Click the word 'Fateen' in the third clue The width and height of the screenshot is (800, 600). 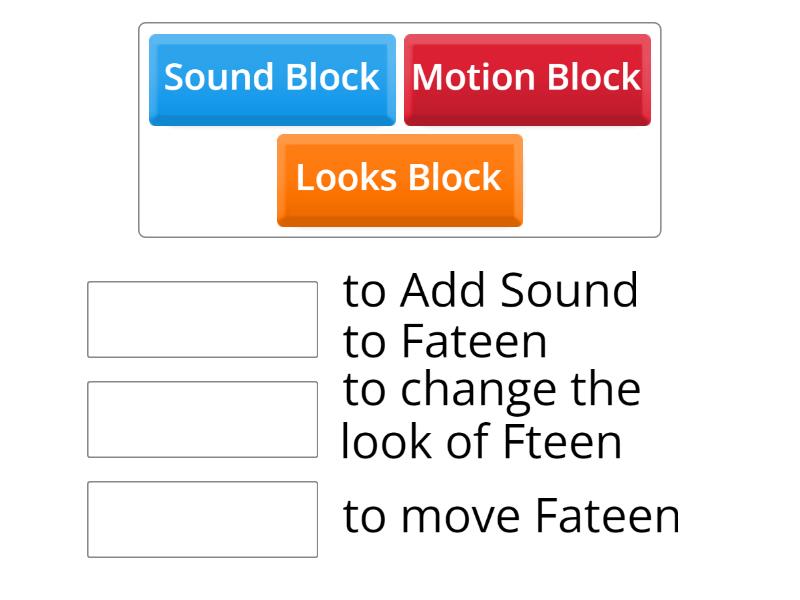click(x=607, y=517)
